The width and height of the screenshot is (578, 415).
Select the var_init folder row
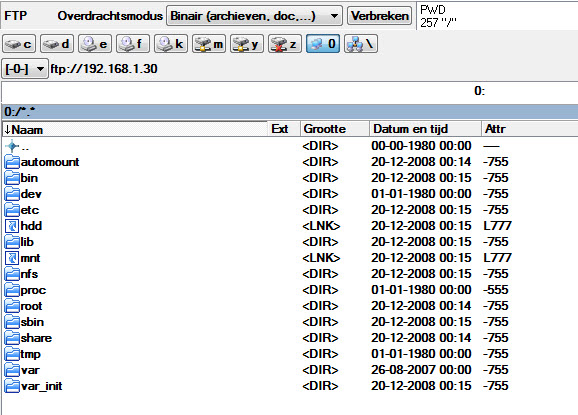click(x=290, y=386)
